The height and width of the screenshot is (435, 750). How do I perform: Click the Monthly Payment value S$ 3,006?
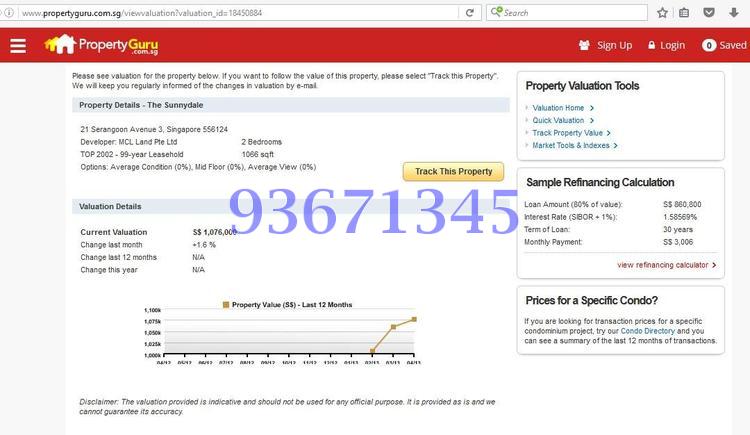pos(678,242)
